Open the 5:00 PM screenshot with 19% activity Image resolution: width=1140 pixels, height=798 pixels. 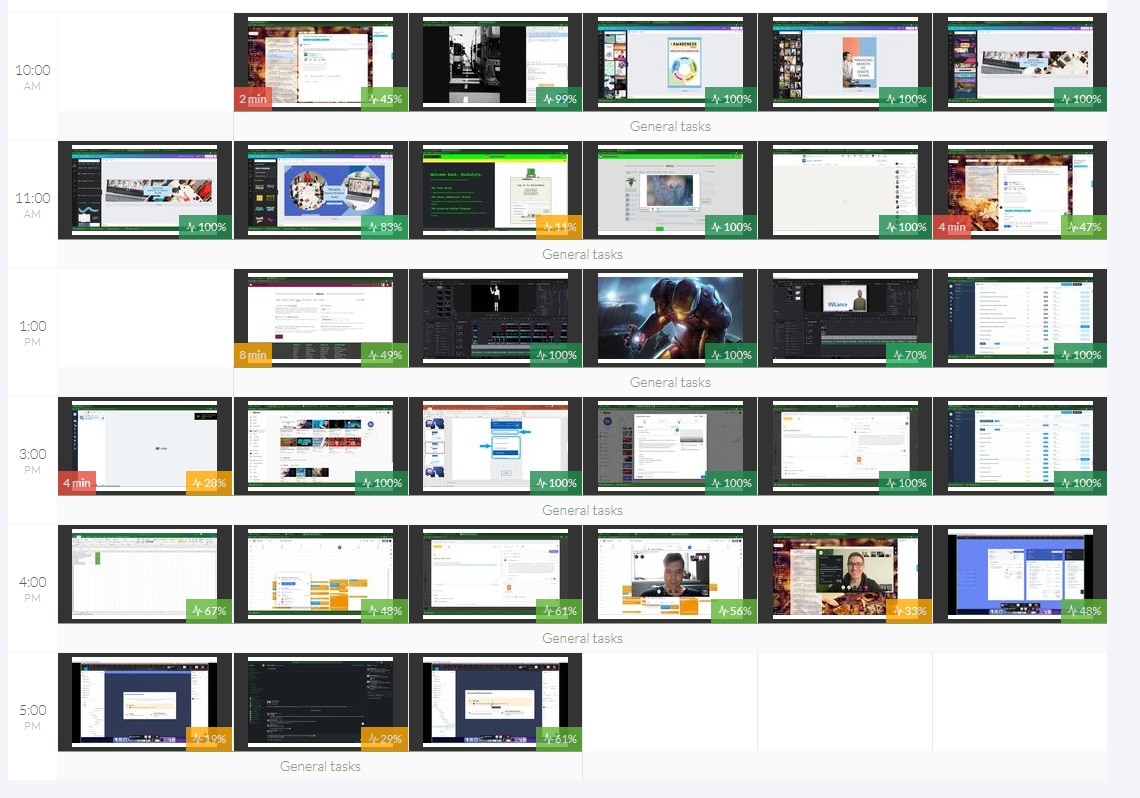click(x=145, y=701)
